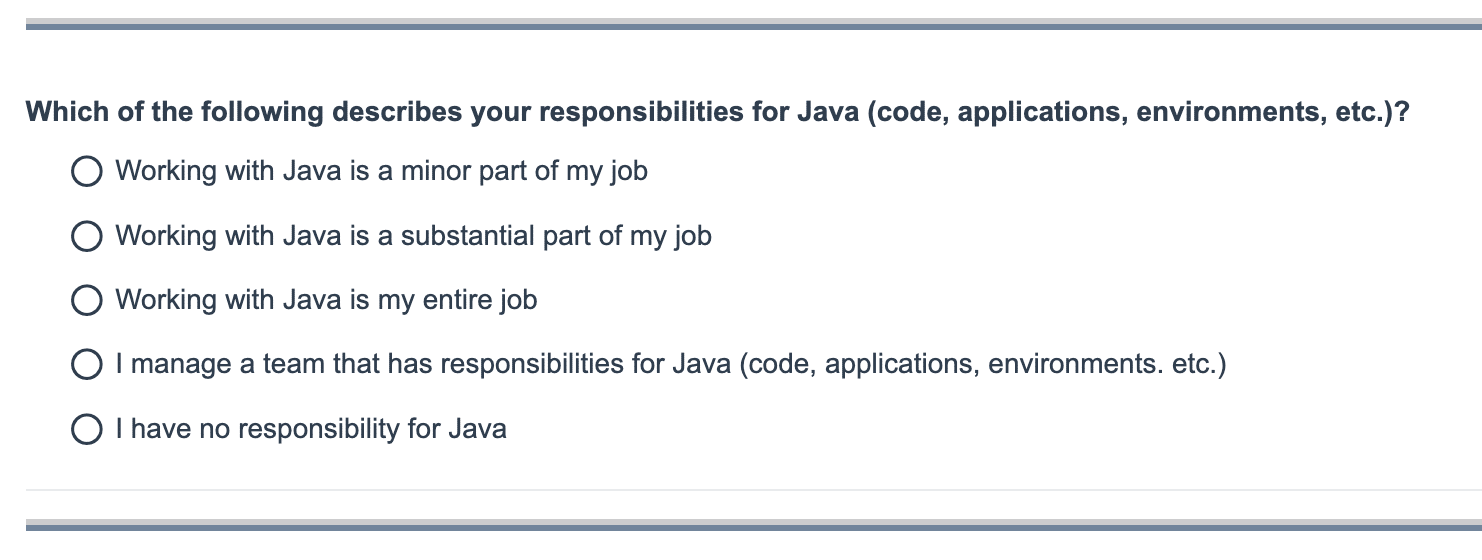Select the minor part of my job radio button

coord(87,172)
